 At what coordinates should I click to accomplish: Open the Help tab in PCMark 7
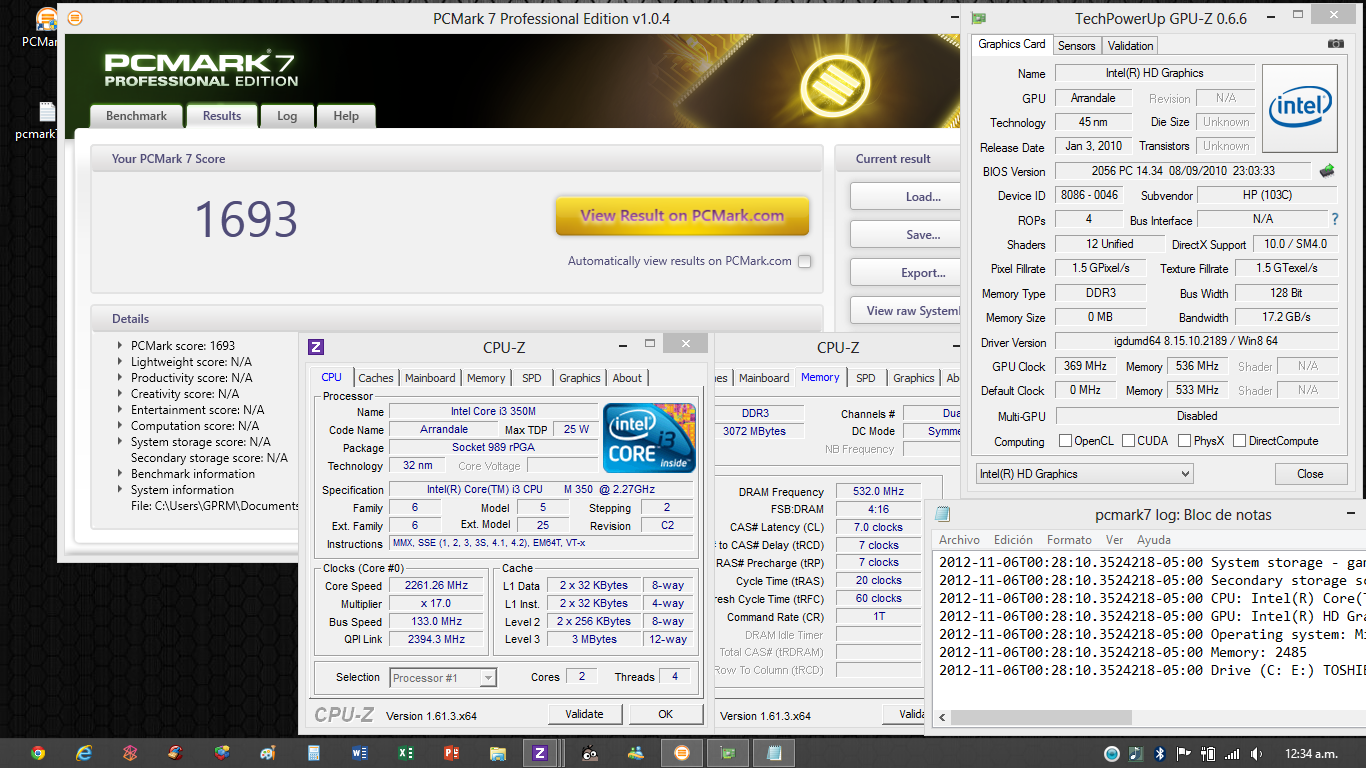coord(346,116)
